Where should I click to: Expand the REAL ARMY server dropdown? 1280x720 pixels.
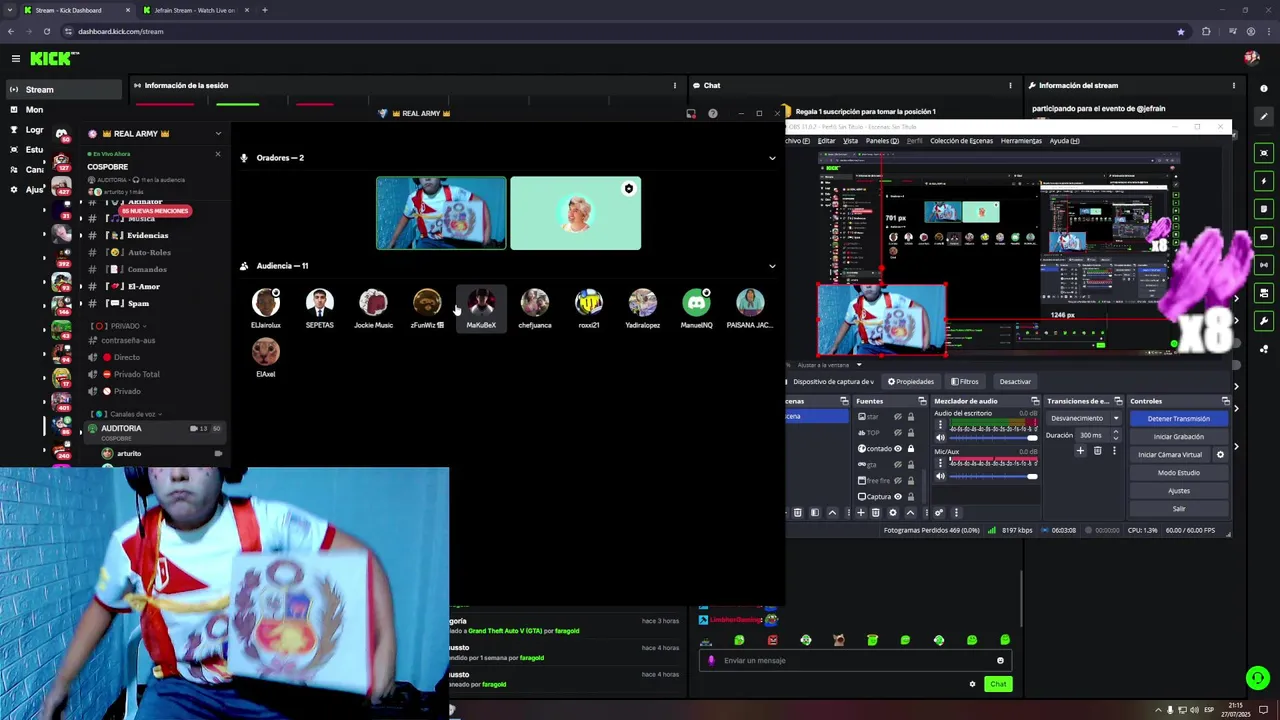[218, 133]
